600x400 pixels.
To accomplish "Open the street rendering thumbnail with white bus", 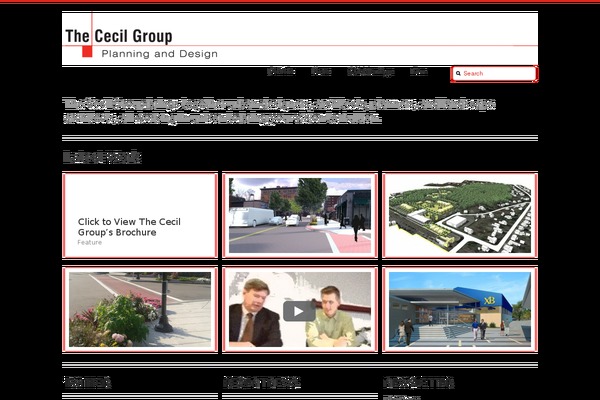I will click(300, 216).
